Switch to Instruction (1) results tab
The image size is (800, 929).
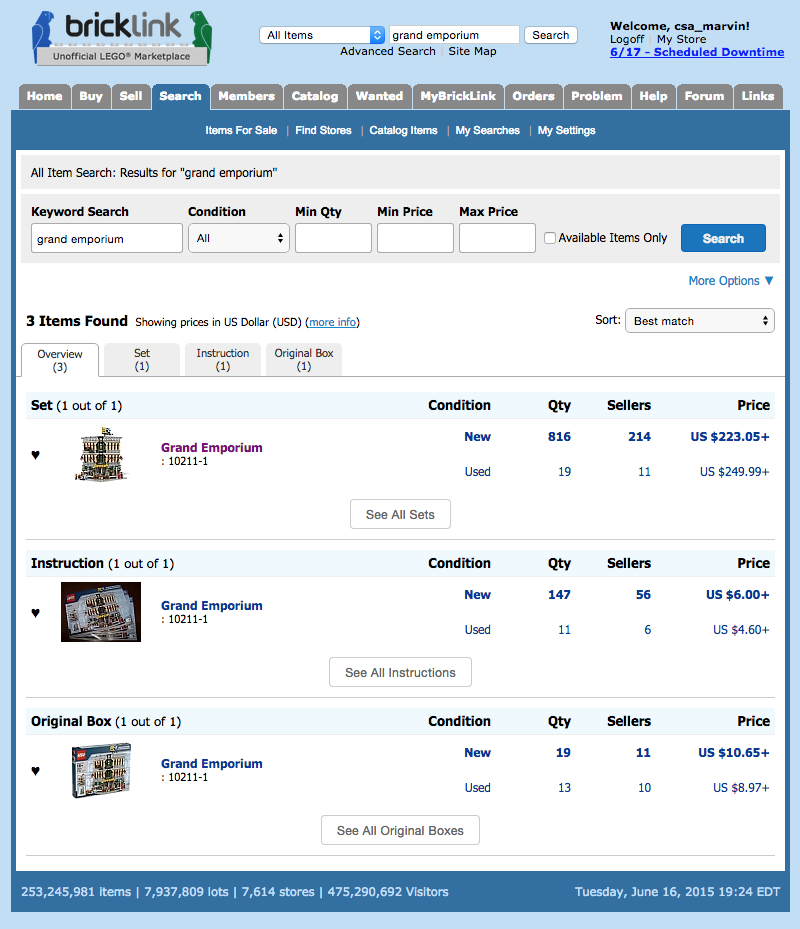tap(223, 359)
